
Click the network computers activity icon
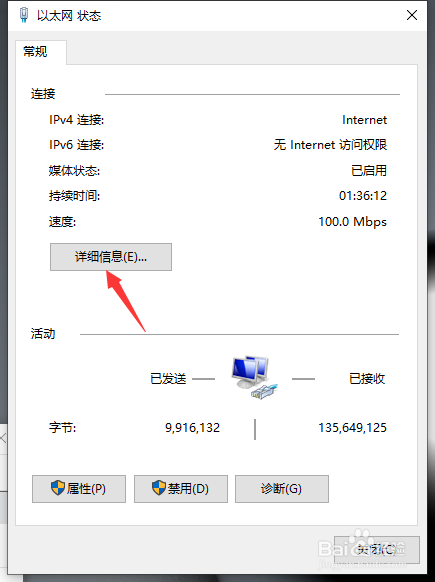click(254, 377)
